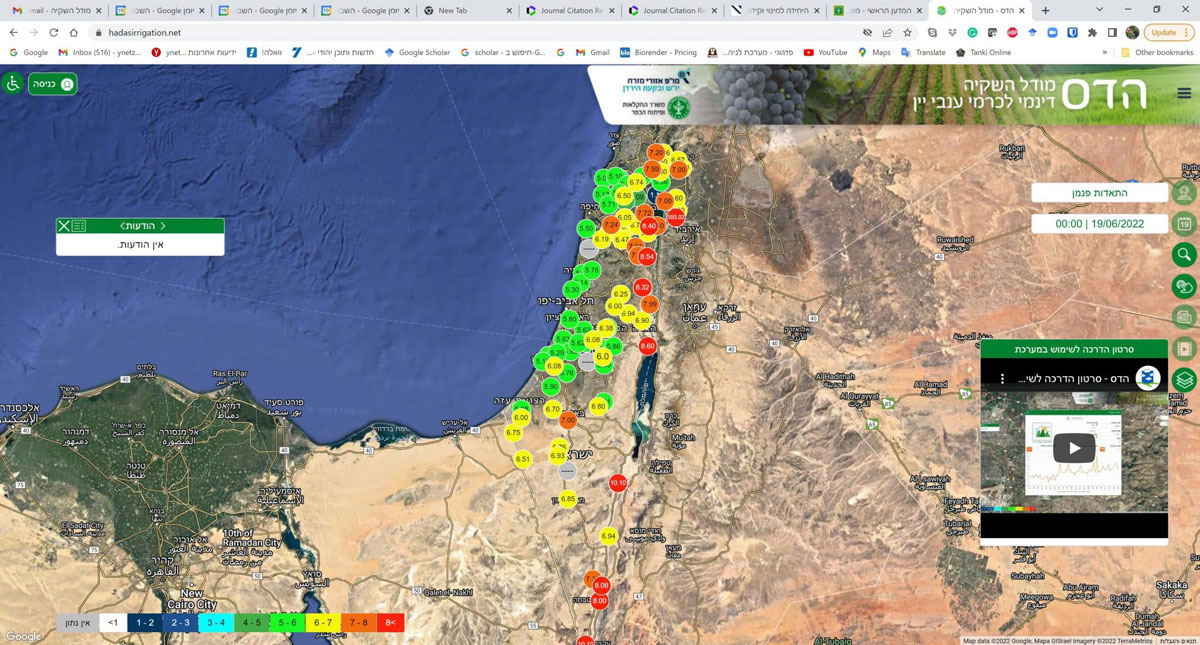Screen dimensions: 1200x645
Task: Click the tutorial video icon in the sidebar
Action: click(1184, 349)
